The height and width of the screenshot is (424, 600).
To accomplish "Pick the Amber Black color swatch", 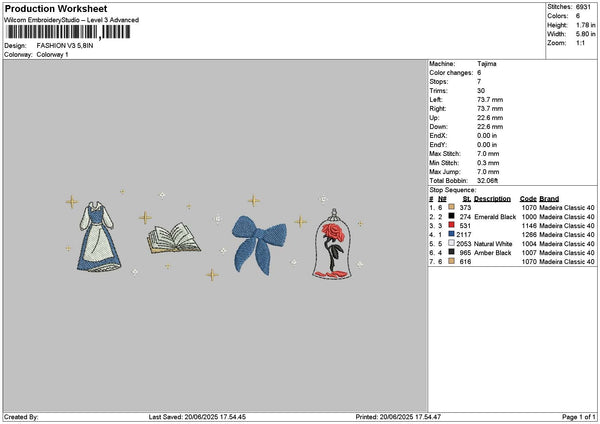I will click(452, 252).
